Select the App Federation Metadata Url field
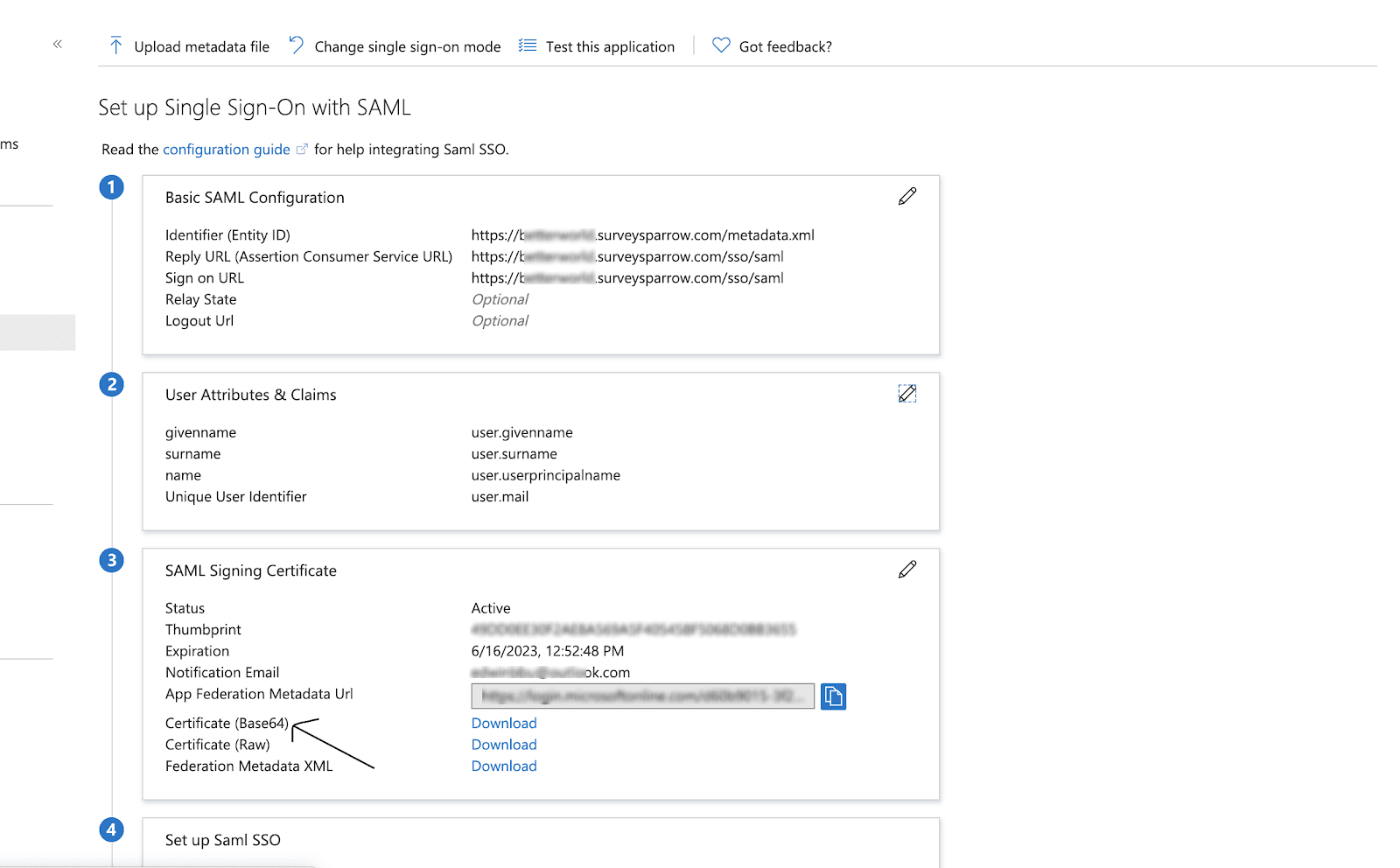 [642, 696]
